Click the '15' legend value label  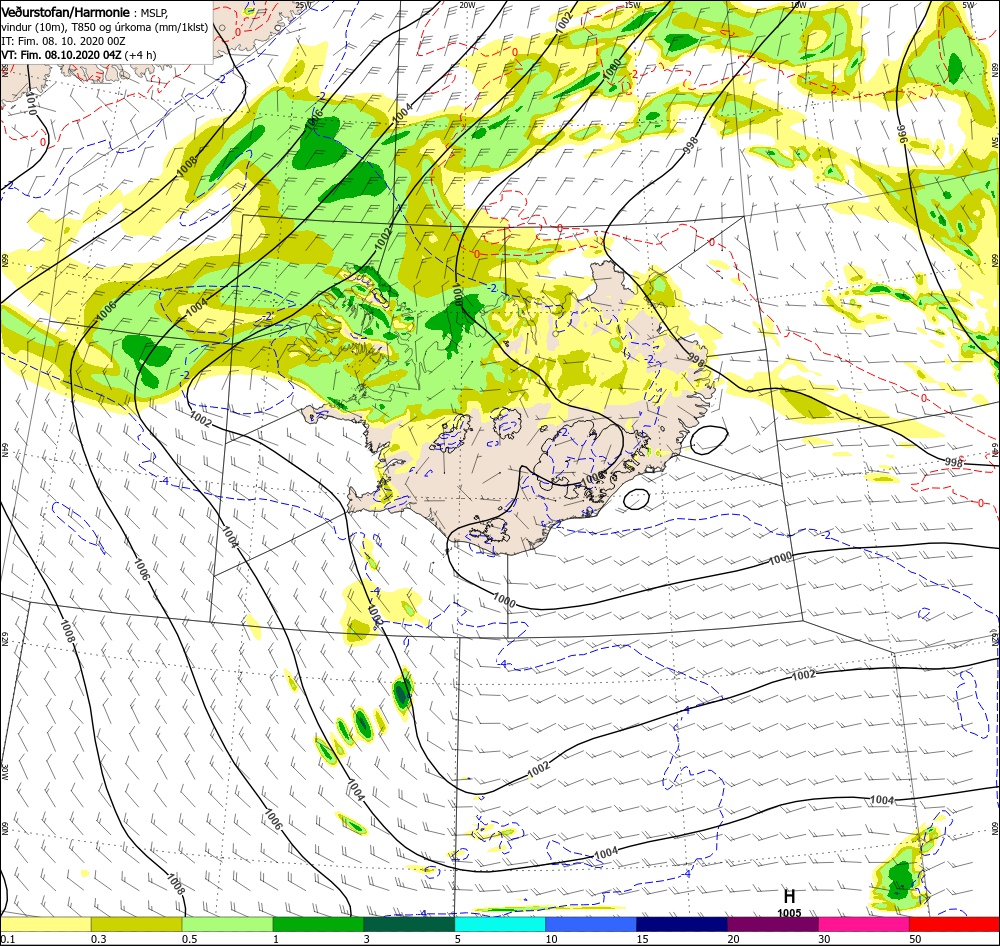click(642, 938)
